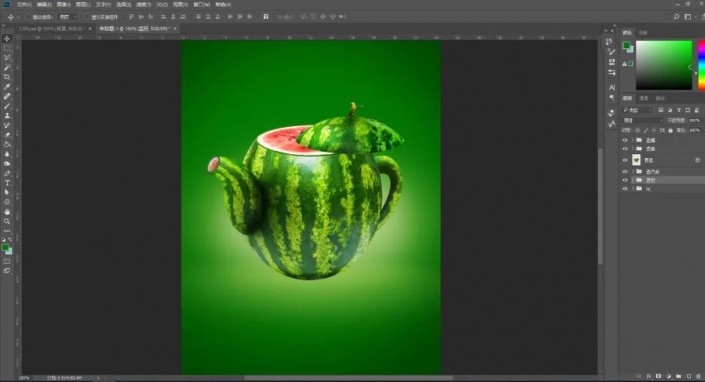Select the Horizontal Type tool
Viewport: 705px width, 382px height.
[7, 183]
